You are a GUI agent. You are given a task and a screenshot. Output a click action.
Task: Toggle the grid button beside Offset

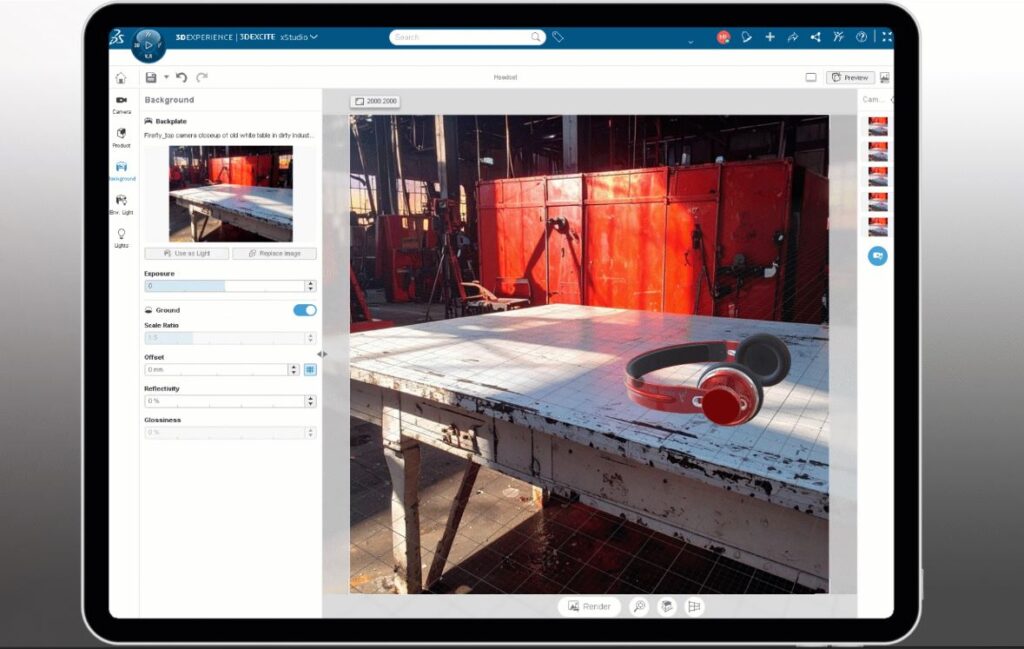tap(310, 369)
